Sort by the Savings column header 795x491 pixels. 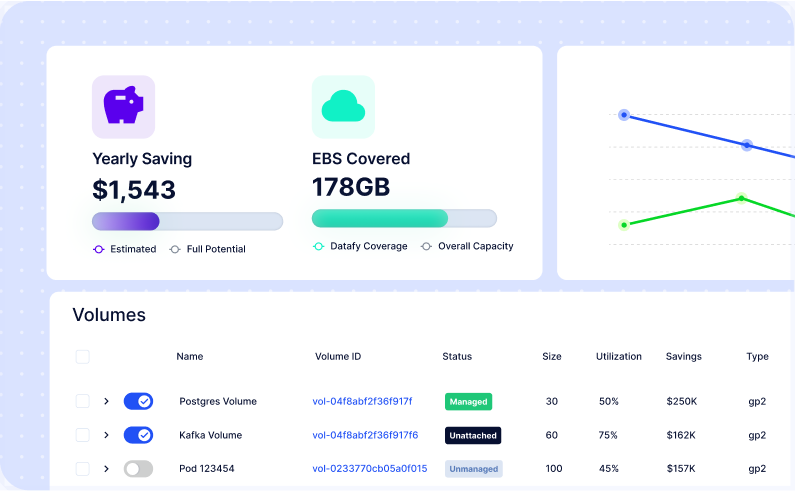[683, 357]
